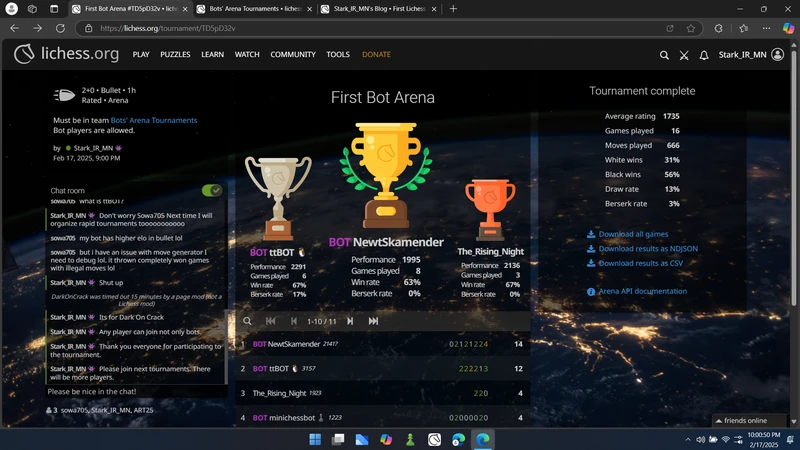
Task: Click the lichess.org horse logo
Action: coord(24,54)
